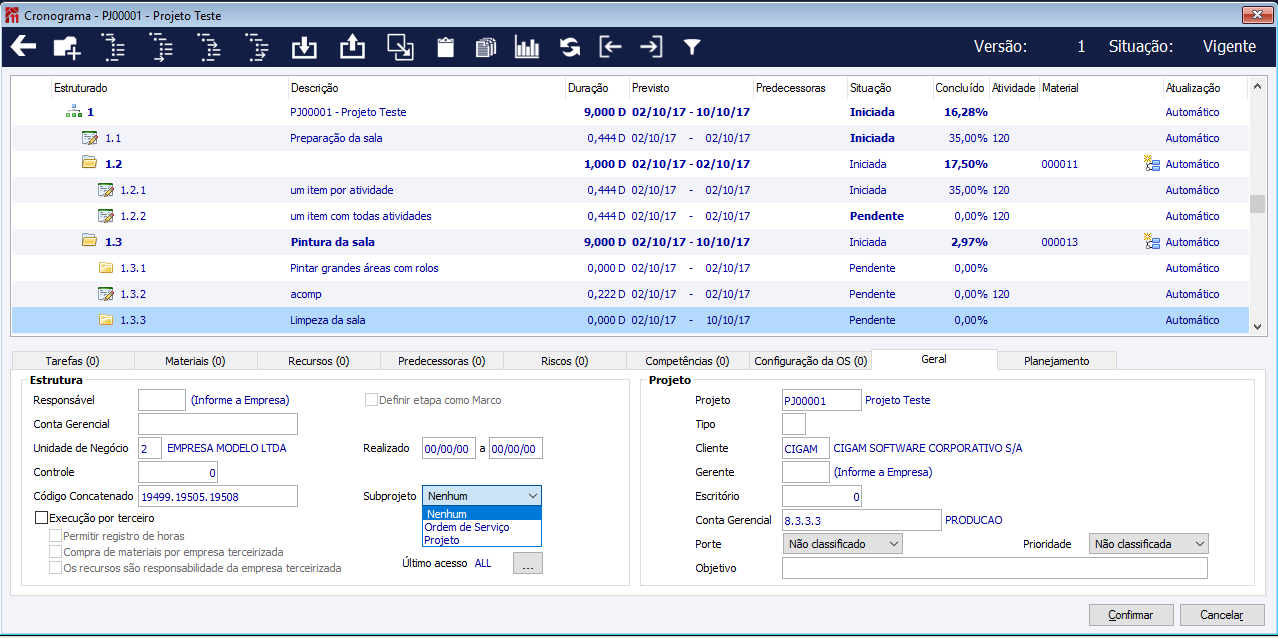Switch to the Recursos (0) tab
Image resolution: width=1278 pixels, height=638 pixels.
pyautogui.click(x=318, y=361)
